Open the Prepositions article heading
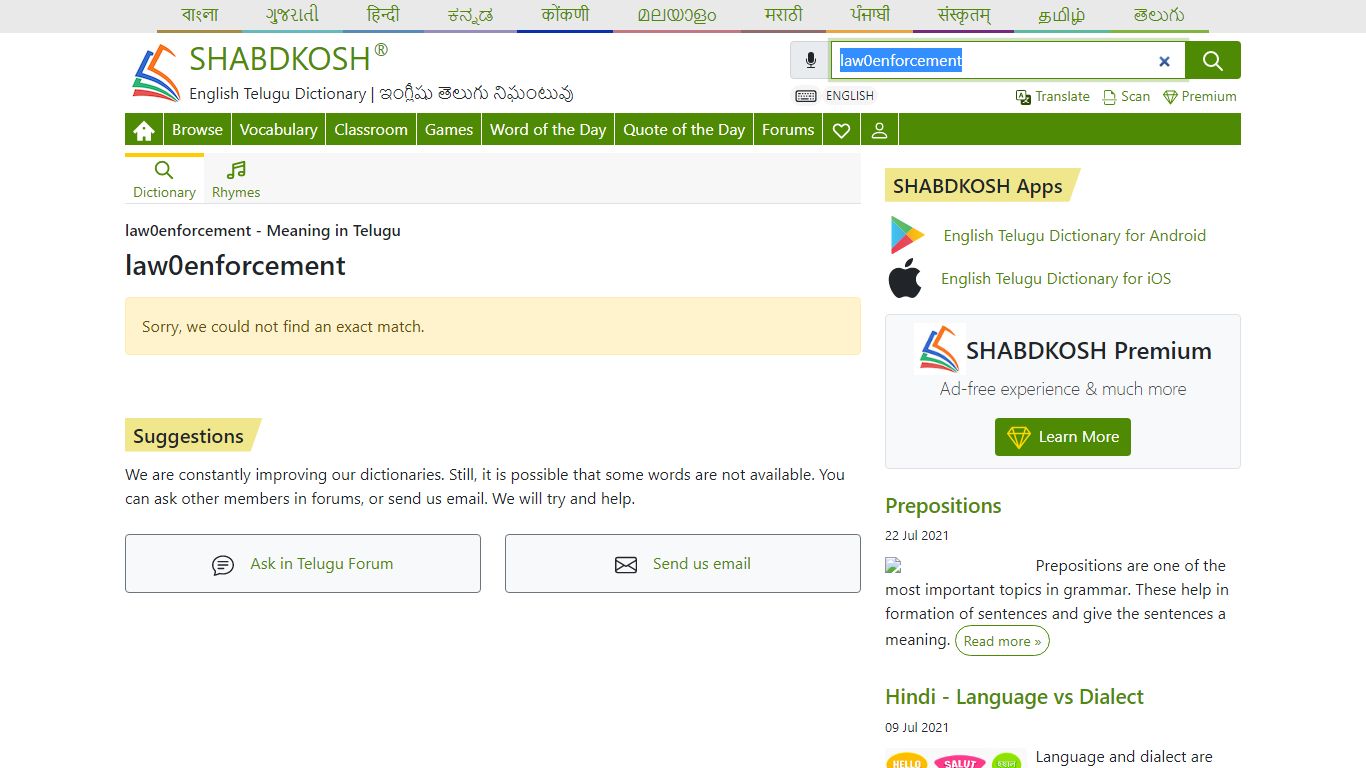Image resolution: width=1366 pixels, height=768 pixels. [x=943, y=506]
